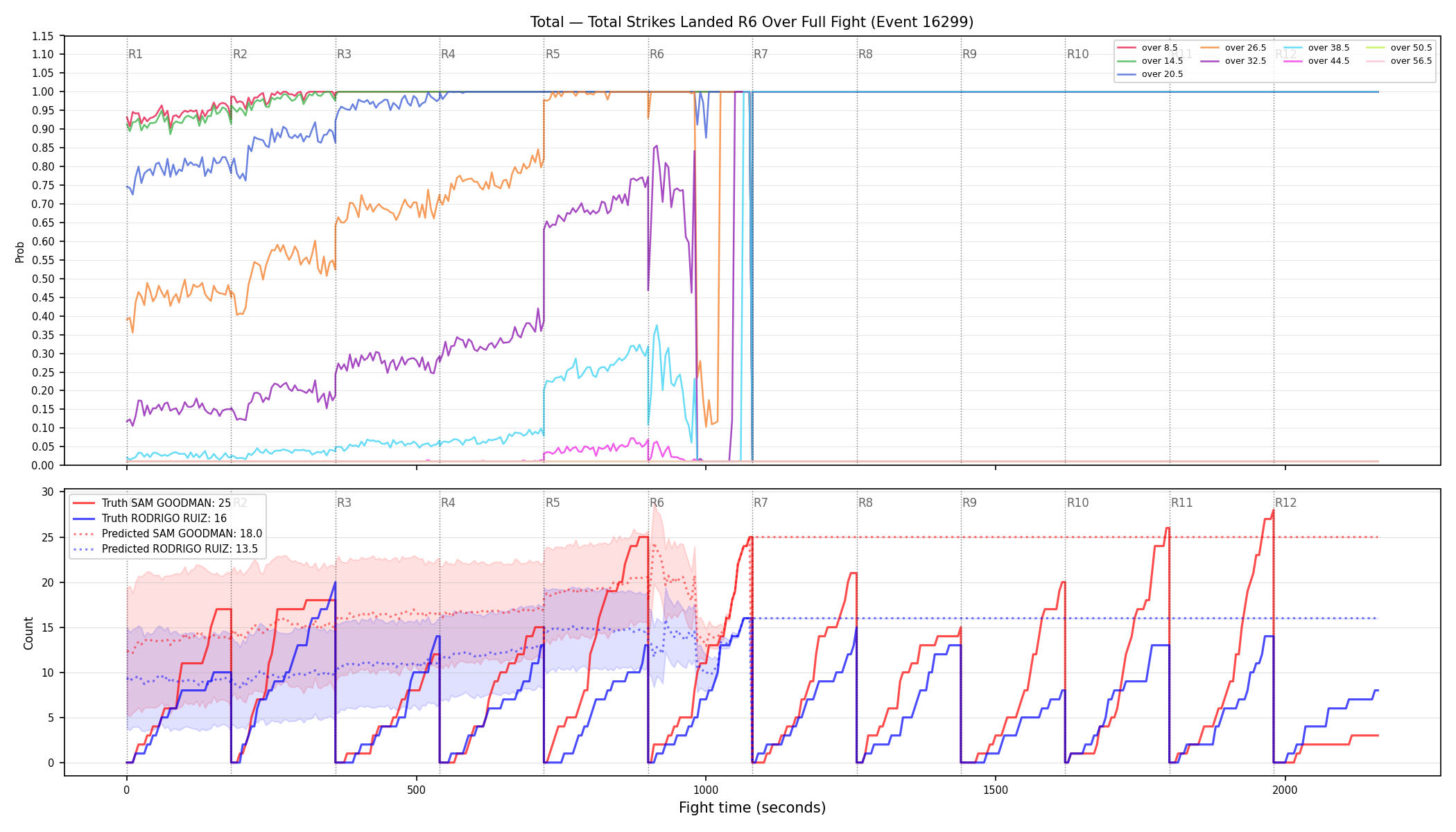Click the R10 round marker in probability chart
This screenshot has width=1456, height=832.
click(1078, 54)
